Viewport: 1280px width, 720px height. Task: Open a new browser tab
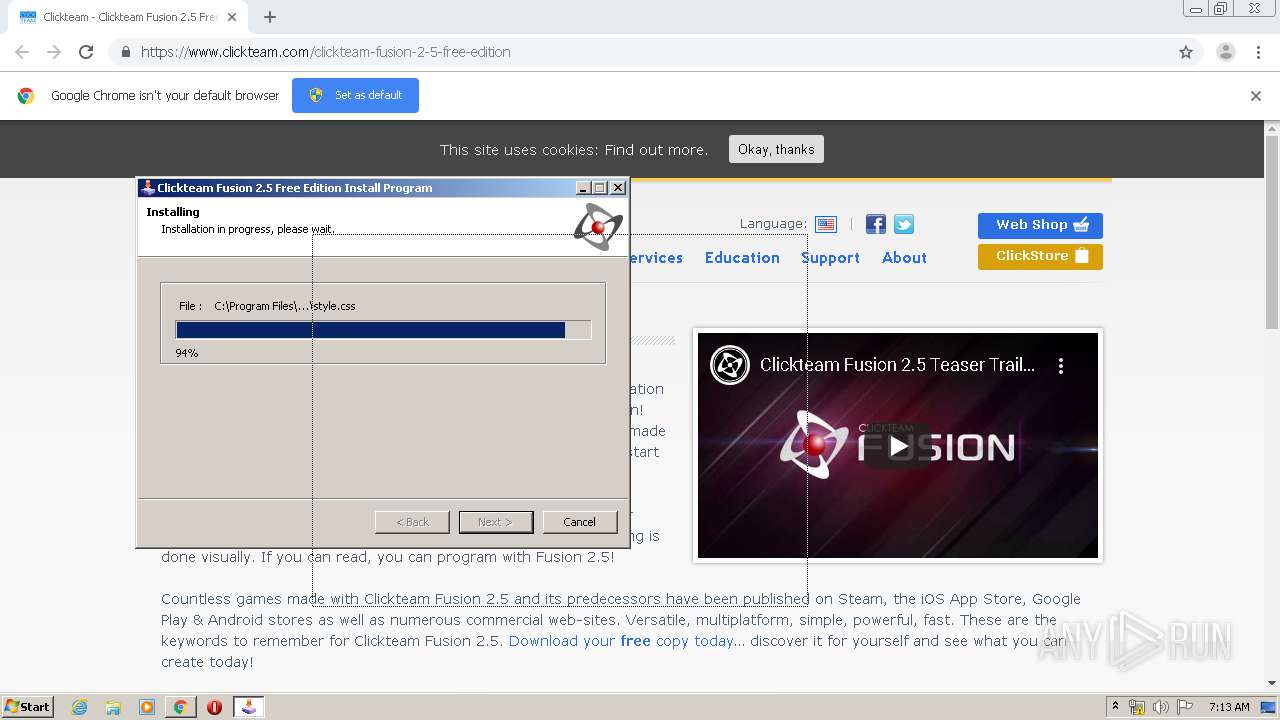tap(270, 17)
